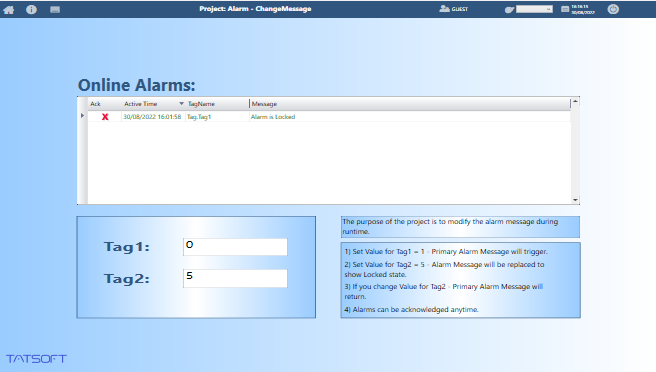This screenshot has height=372, width=656.
Task: Click the calendar icon next to date
Action: 565,9
